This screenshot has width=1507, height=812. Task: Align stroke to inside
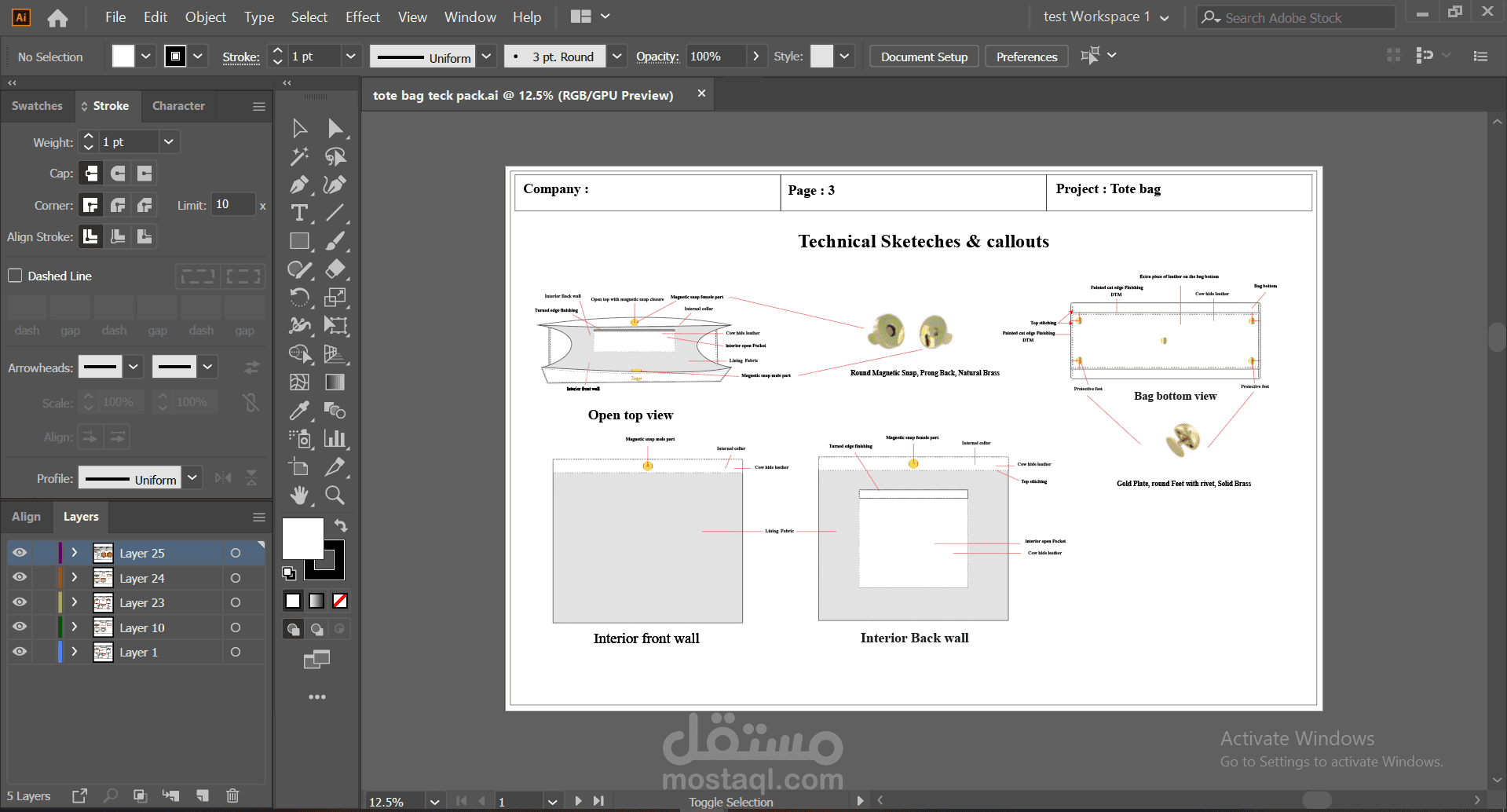(x=118, y=236)
